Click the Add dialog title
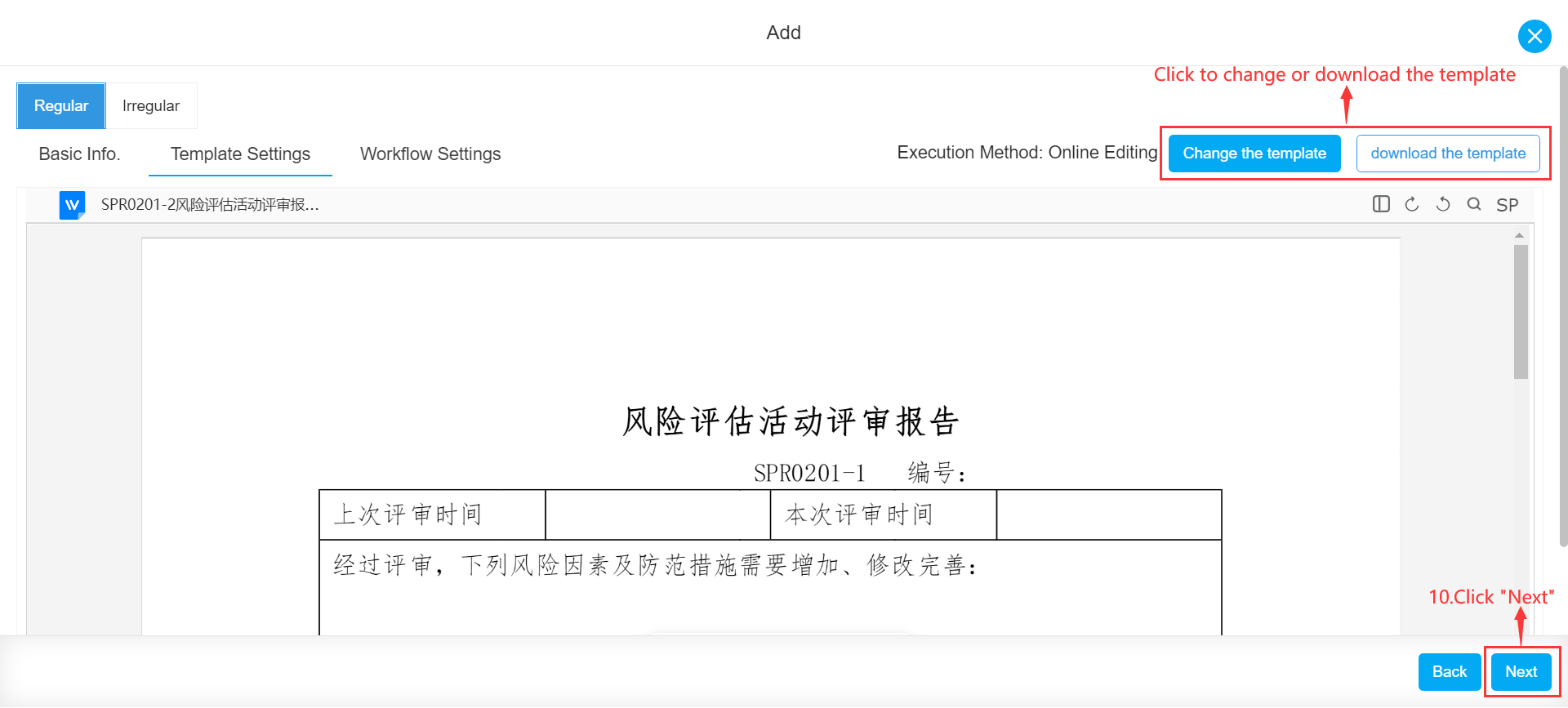The image size is (1568, 708). click(x=783, y=33)
